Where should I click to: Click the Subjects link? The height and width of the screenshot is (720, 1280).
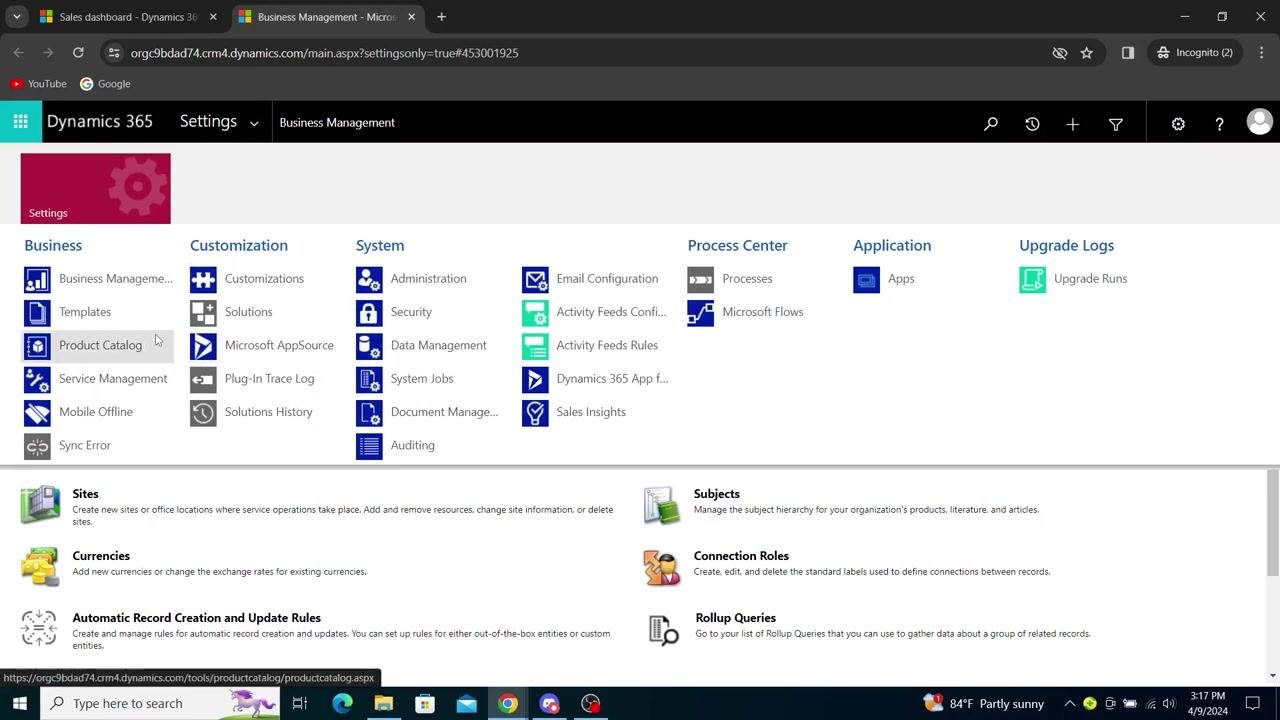[717, 494]
